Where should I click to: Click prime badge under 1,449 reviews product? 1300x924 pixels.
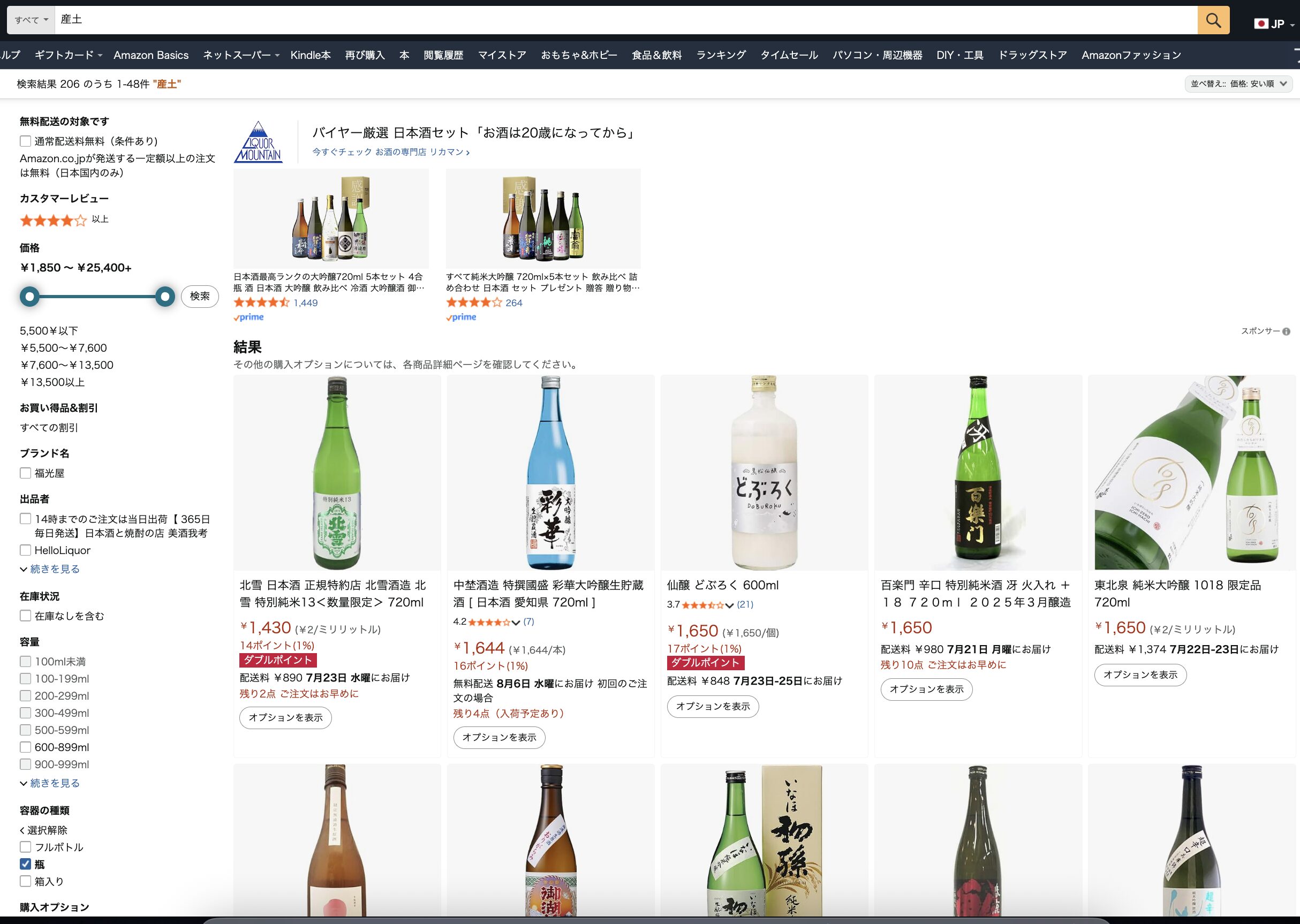point(248,317)
